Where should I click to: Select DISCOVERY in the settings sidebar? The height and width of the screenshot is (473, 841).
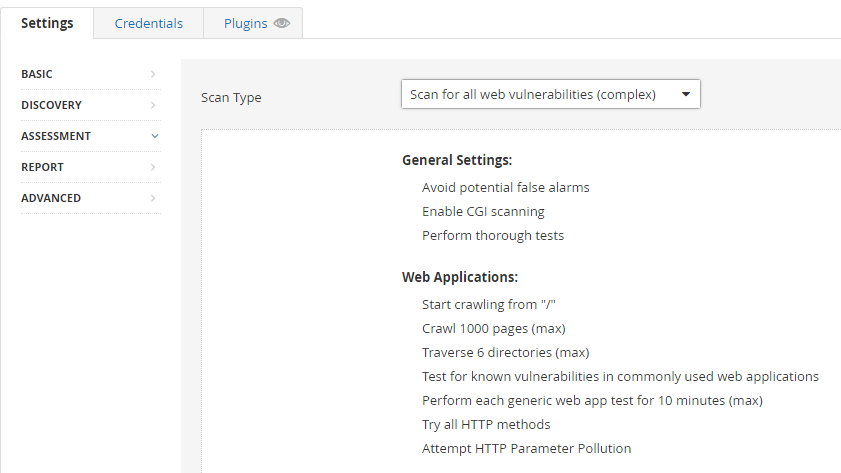(x=51, y=105)
